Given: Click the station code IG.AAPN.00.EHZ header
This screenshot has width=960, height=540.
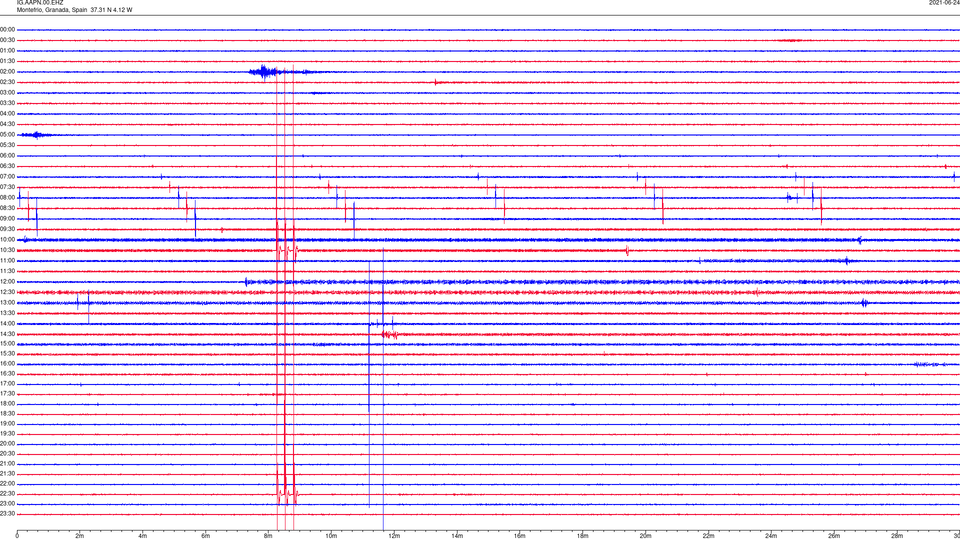Looking at the screenshot, I should (40, 3).
